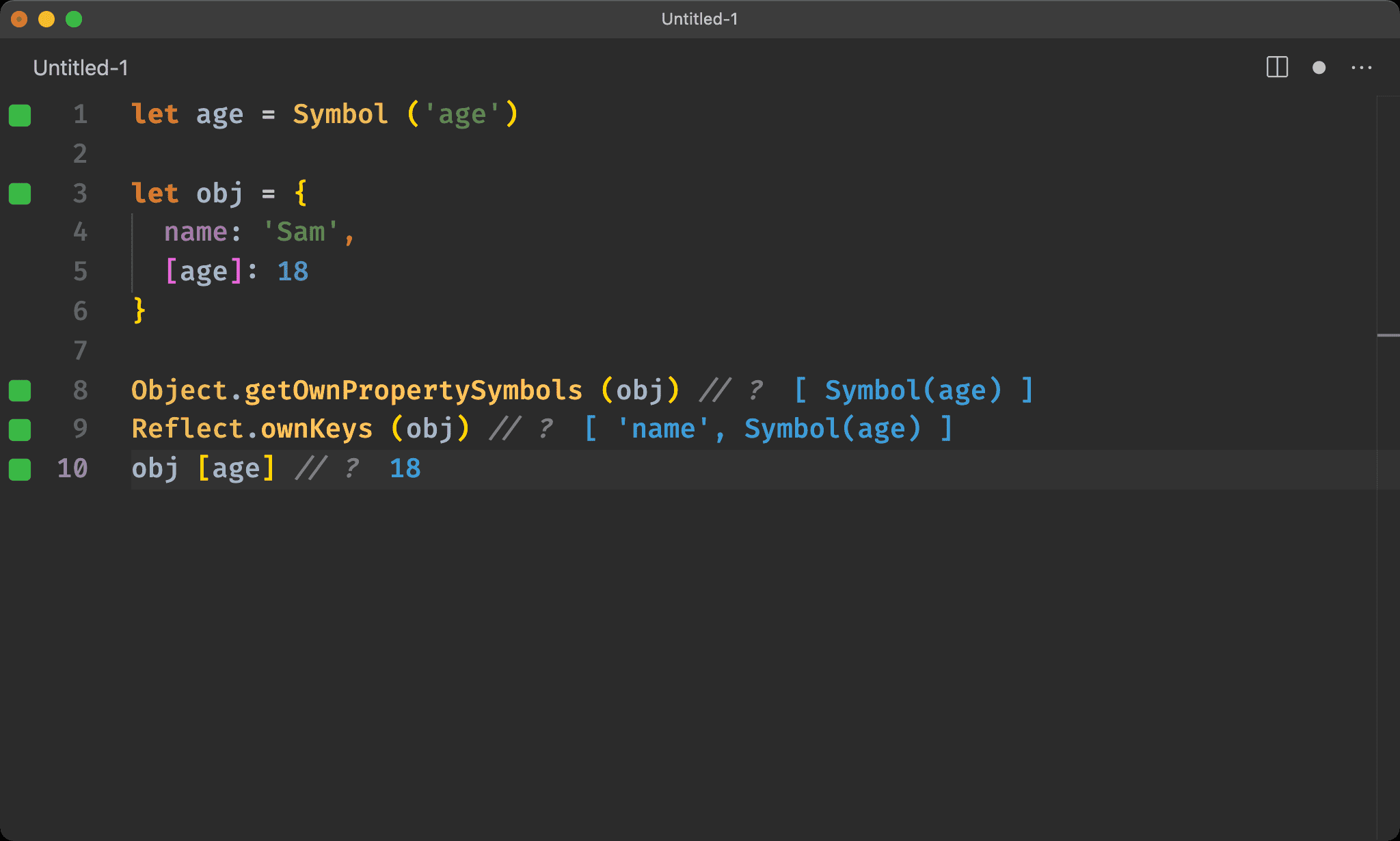Image resolution: width=1400 pixels, height=841 pixels.
Task: Click the green coverage marker on line 3
Action: point(20,193)
